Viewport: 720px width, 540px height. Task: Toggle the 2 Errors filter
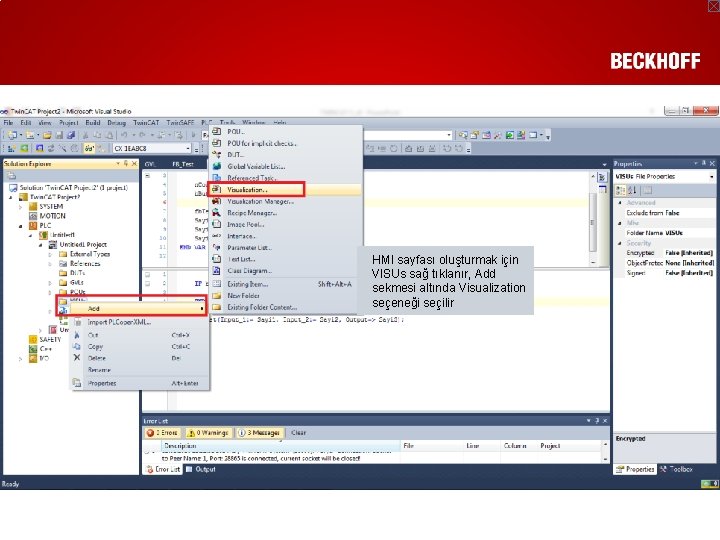pos(162,433)
